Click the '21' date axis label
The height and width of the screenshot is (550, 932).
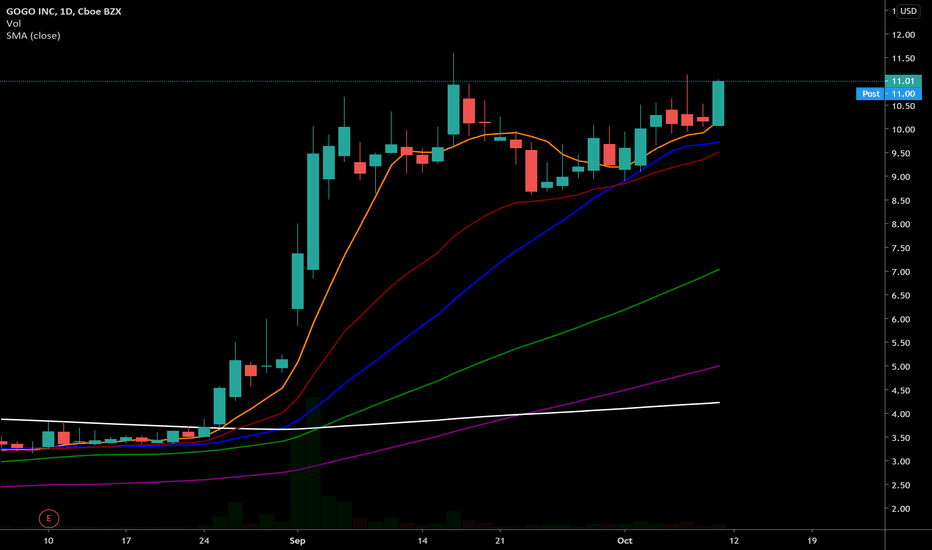tap(500, 540)
